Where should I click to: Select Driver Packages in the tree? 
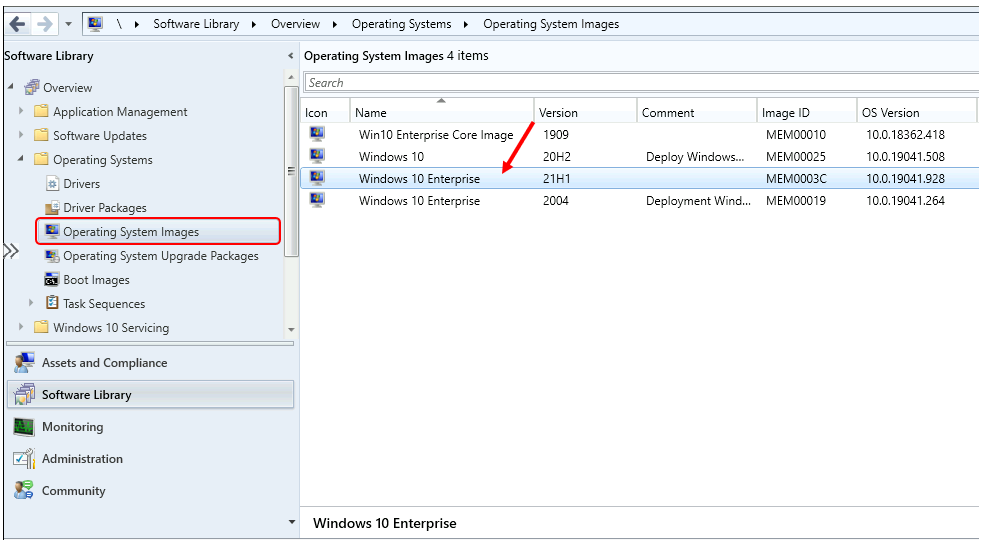click(105, 208)
